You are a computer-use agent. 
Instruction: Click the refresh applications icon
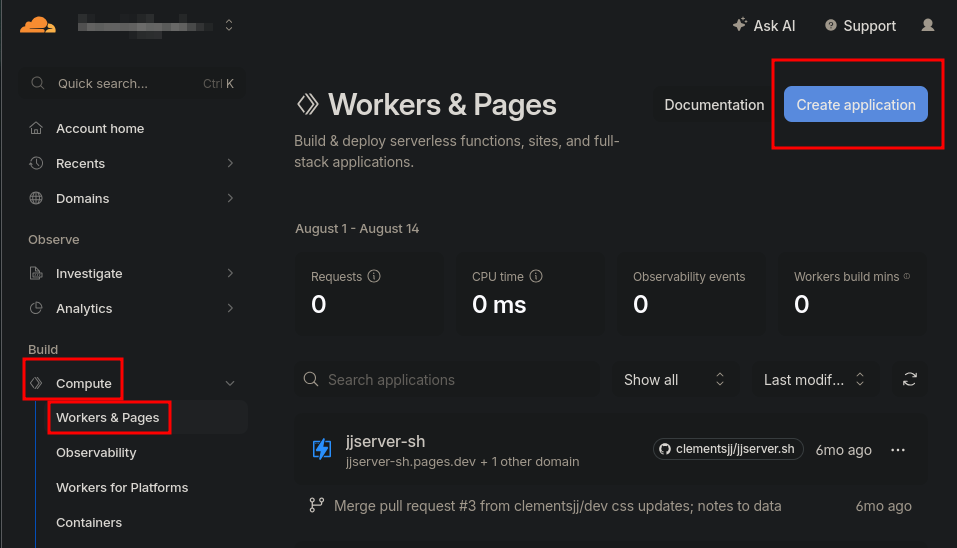pyautogui.click(x=909, y=379)
